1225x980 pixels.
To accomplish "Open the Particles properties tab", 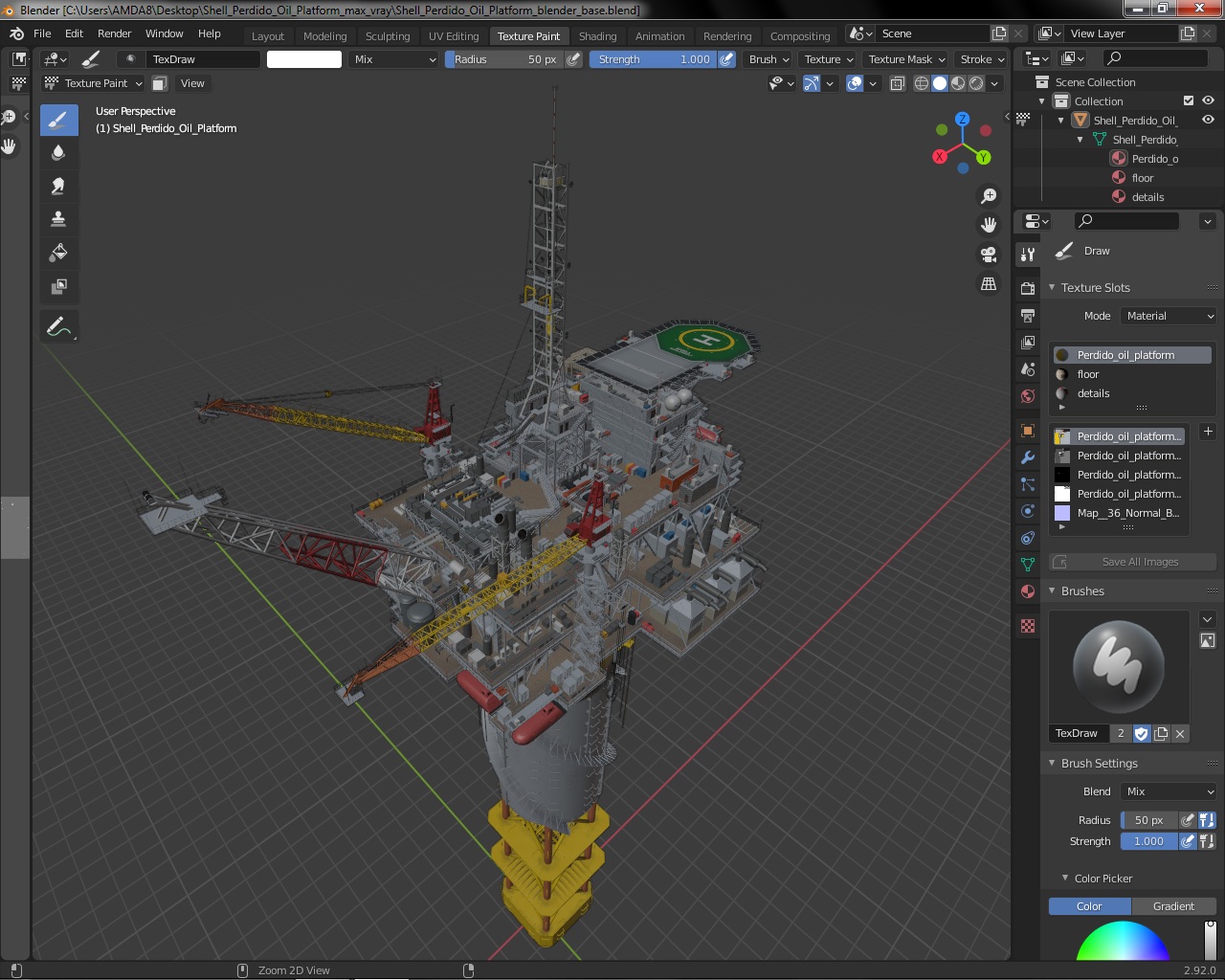I will coord(1028,484).
